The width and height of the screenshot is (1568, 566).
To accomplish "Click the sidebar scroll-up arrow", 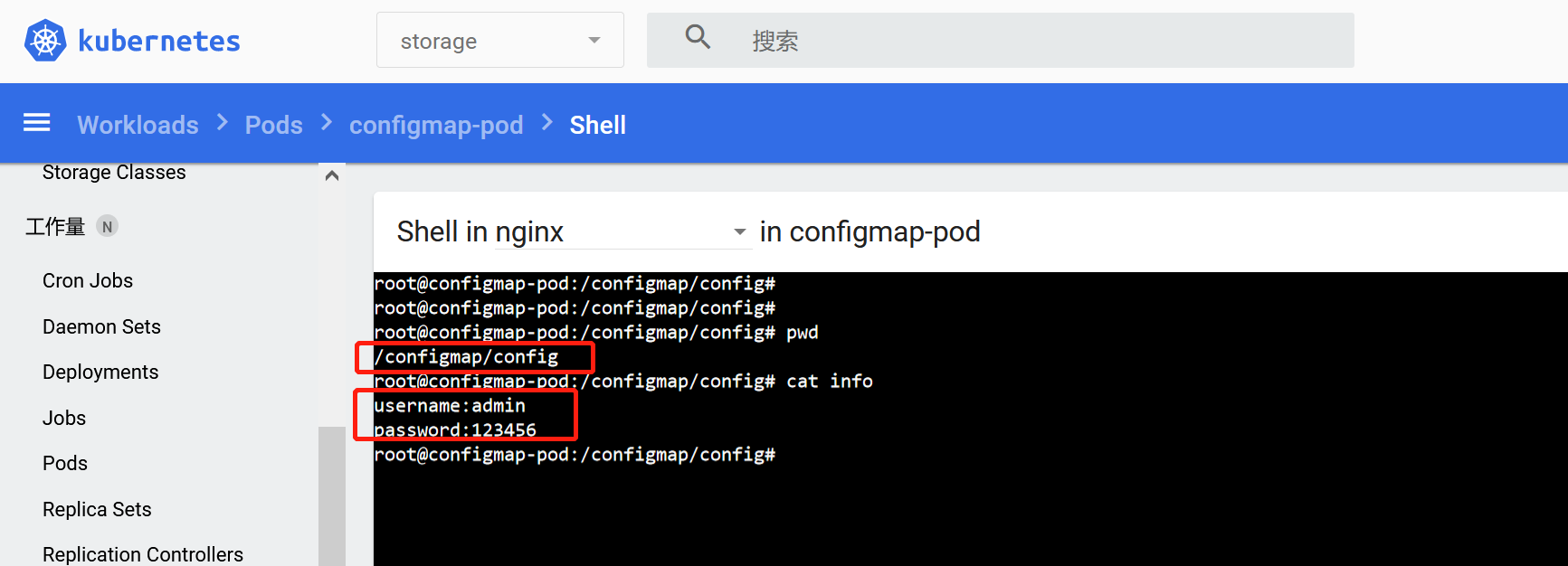I will [332, 175].
